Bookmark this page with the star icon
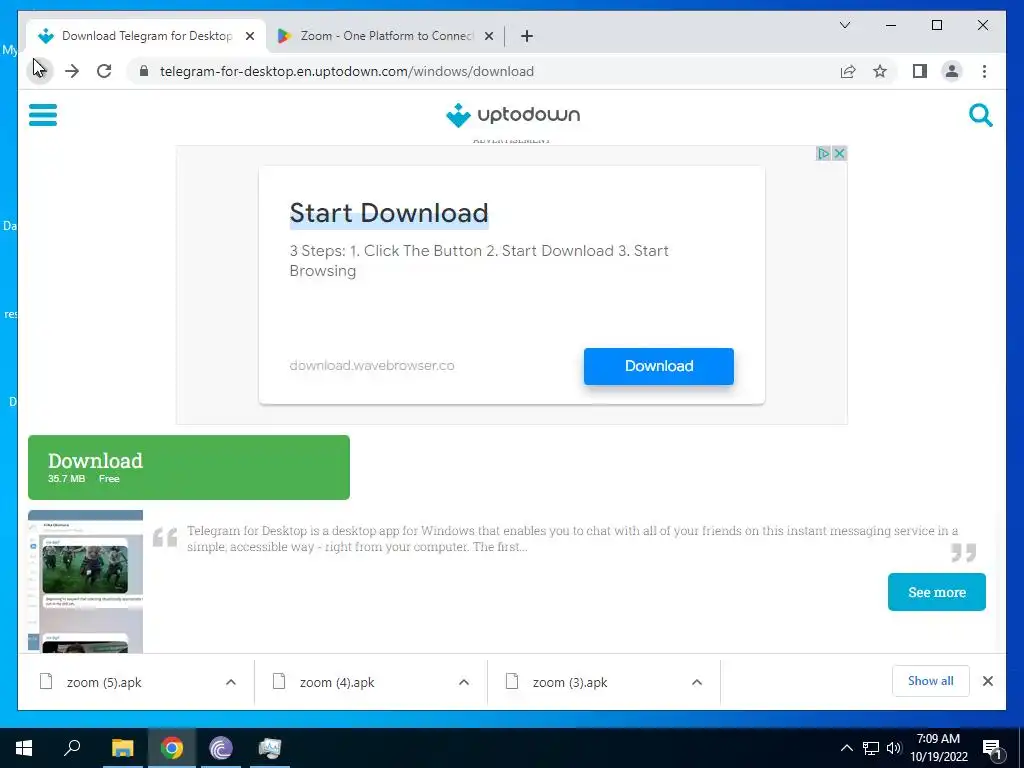The height and width of the screenshot is (768, 1024). [880, 71]
